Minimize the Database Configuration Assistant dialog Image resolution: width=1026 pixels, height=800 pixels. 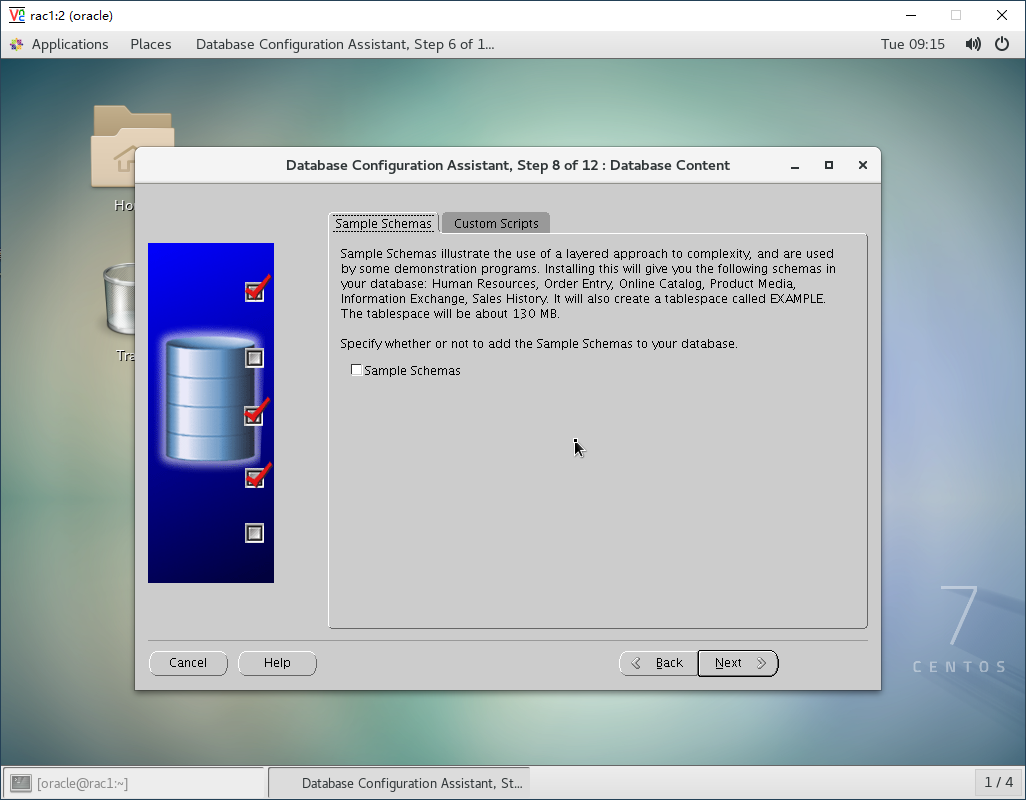coord(795,165)
